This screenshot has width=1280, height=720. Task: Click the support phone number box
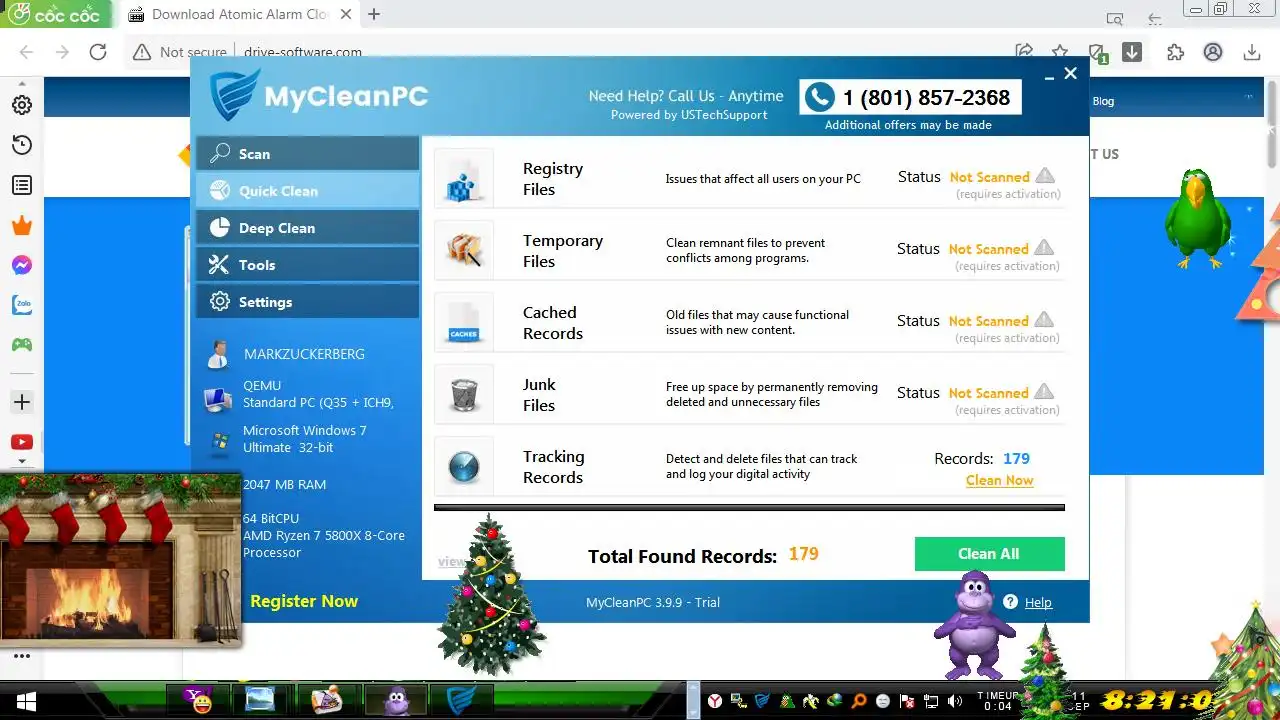[x=910, y=97]
